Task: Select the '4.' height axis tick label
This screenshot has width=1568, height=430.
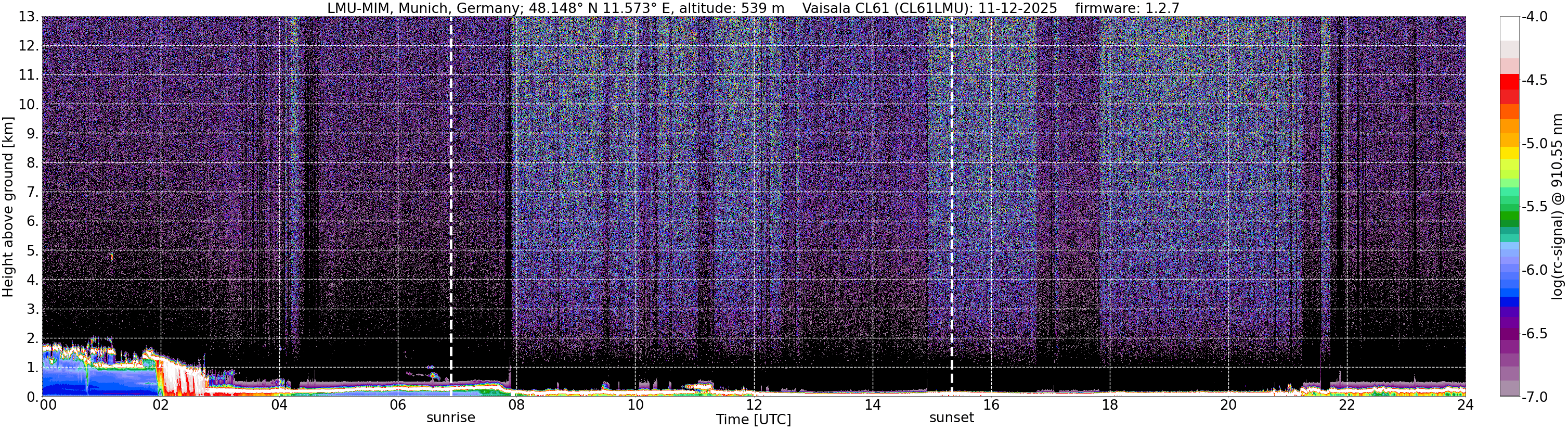Action: tap(32, 280)
